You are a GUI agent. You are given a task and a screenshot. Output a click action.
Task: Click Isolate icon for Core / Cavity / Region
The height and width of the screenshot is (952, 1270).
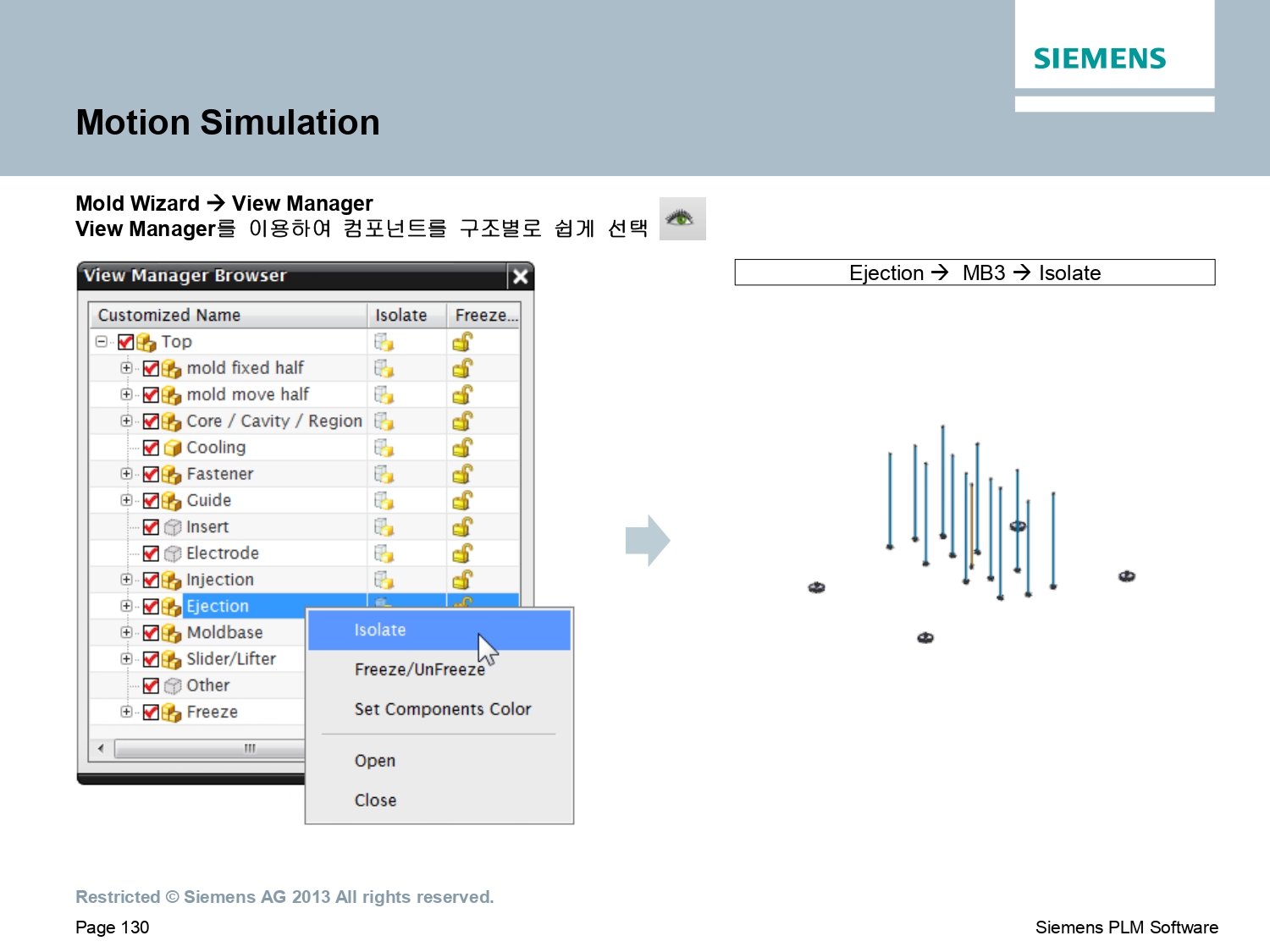384,421
